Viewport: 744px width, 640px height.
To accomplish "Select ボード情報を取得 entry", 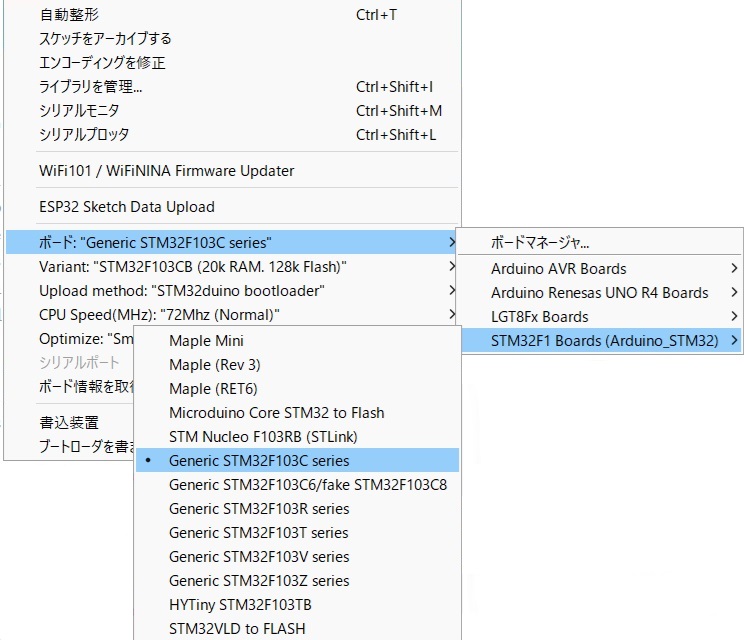I will point(70,387).
